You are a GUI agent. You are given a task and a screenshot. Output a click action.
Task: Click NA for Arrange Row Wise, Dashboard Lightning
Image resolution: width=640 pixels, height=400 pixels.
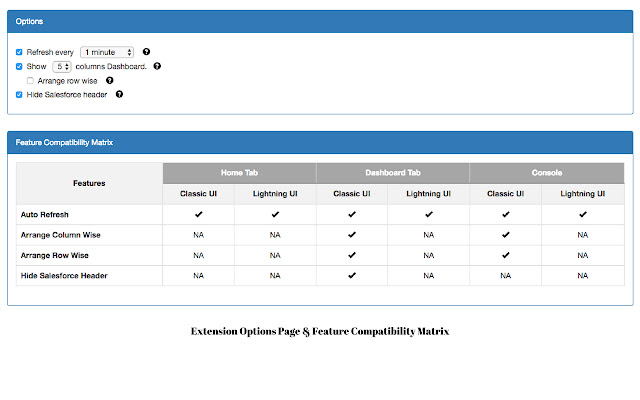tap(429, 256)
